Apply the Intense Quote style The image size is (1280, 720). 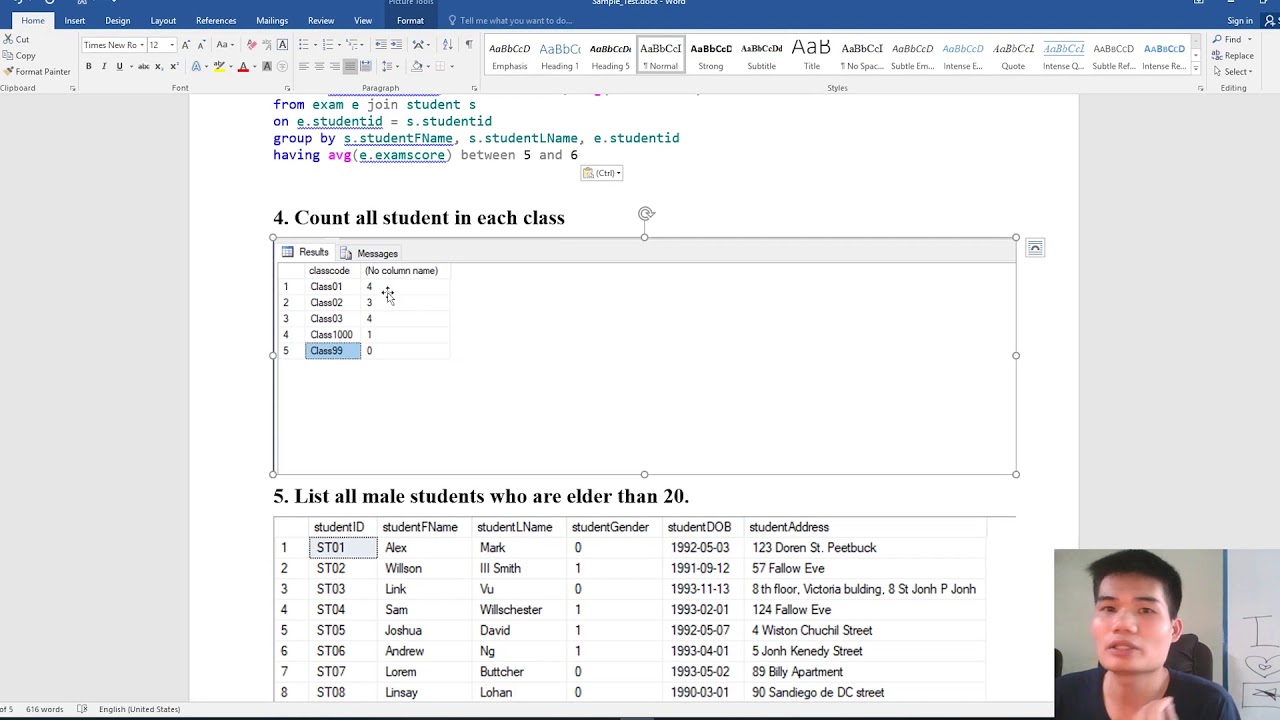(x=1063, y=56)
